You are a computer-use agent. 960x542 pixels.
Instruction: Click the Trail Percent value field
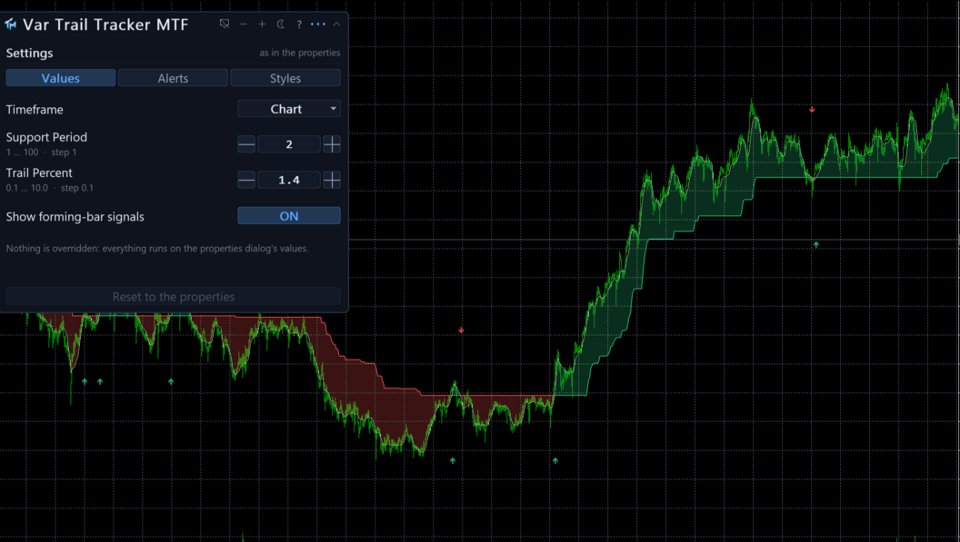click(289, 180)
